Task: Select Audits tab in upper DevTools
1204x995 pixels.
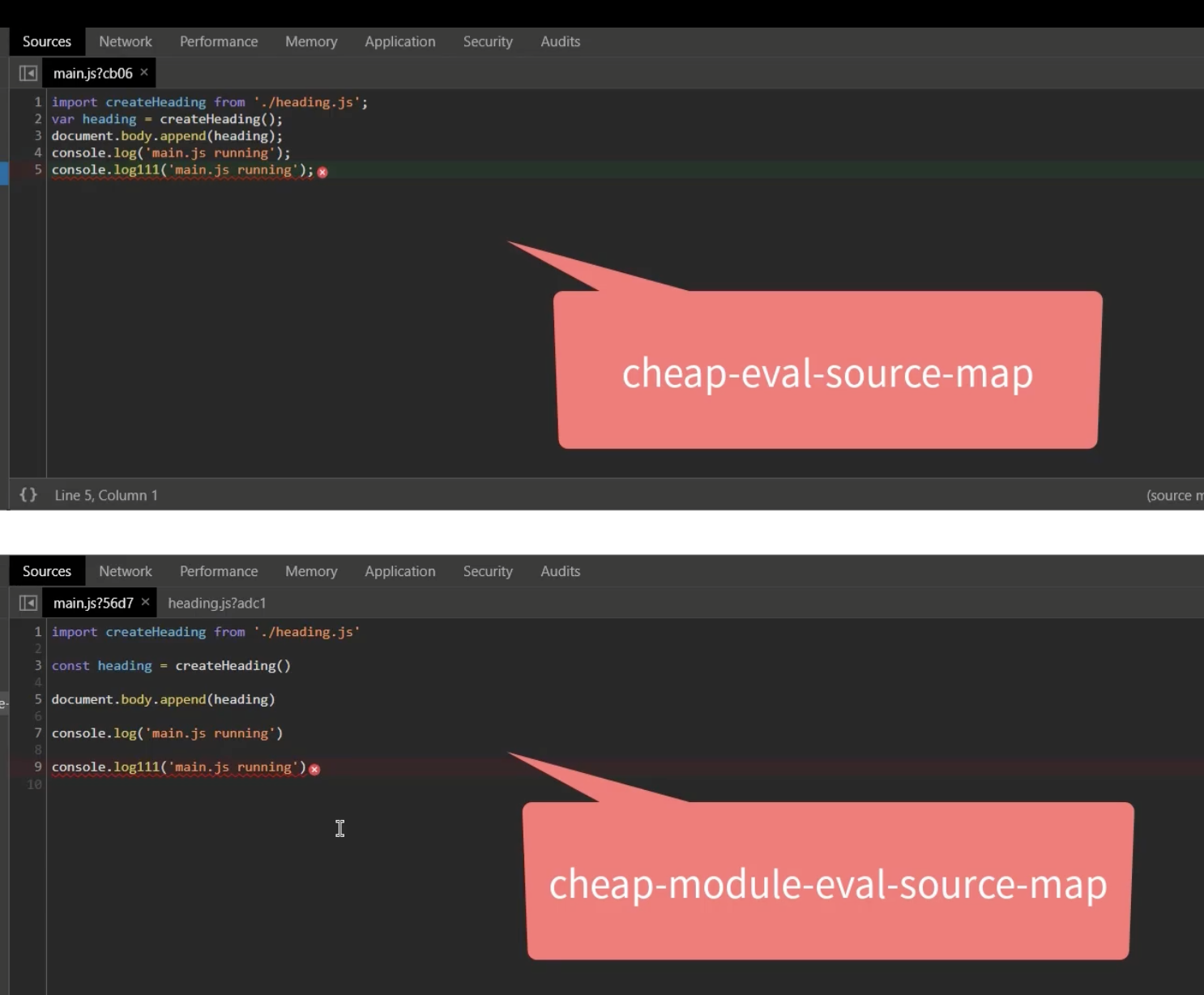Action: [x=561, y=41]
